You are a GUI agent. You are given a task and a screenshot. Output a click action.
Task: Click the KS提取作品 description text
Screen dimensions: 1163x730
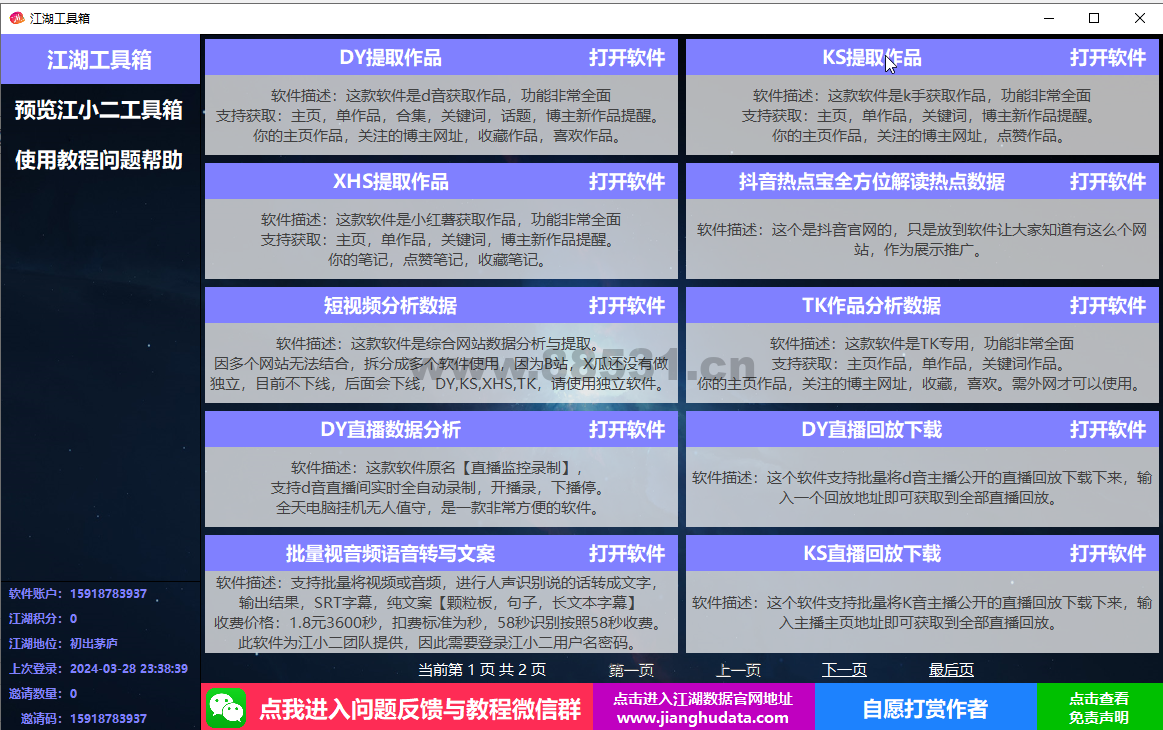click(922, 116)
